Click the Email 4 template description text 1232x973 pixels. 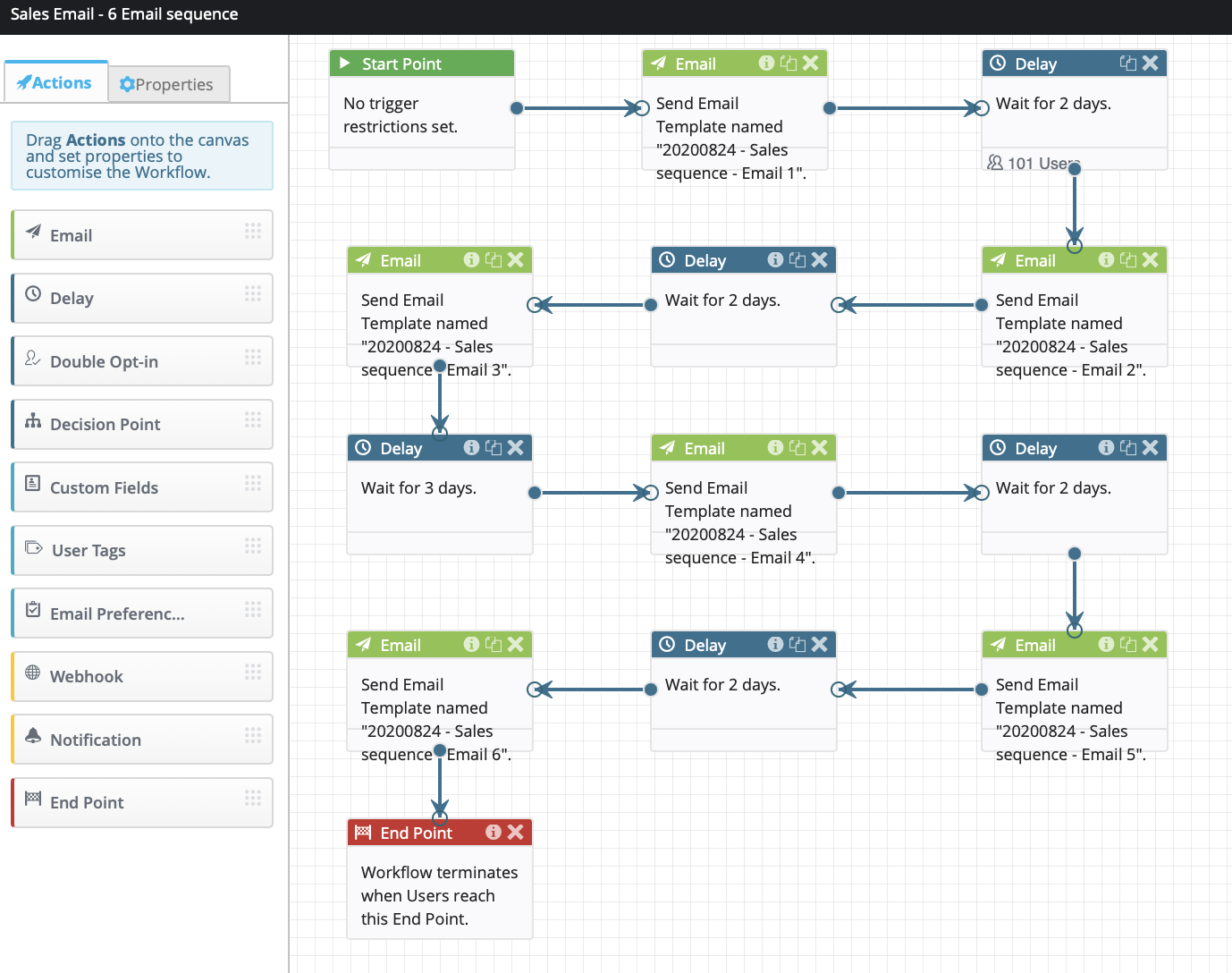click(739, 522)
